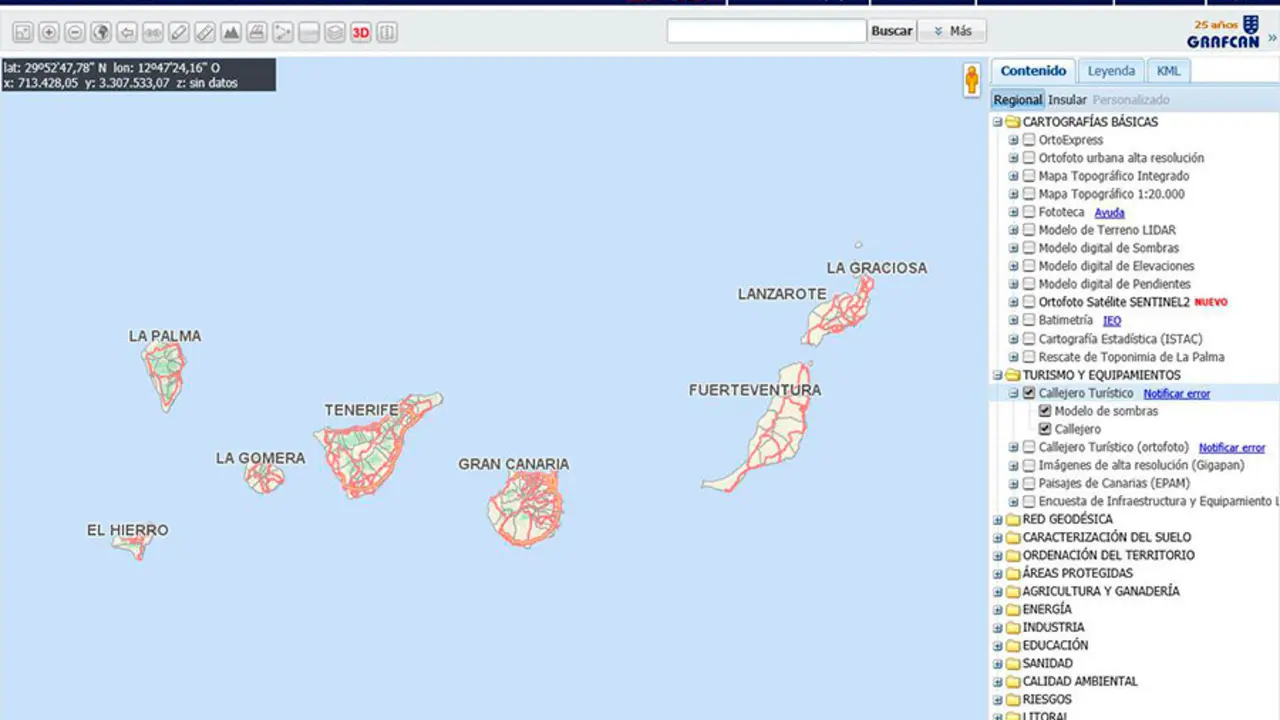Image resolution: width=1280 pixels, height=720 pixels.
Task: Select the Insular view tab
Action: tap(1067, 100)
